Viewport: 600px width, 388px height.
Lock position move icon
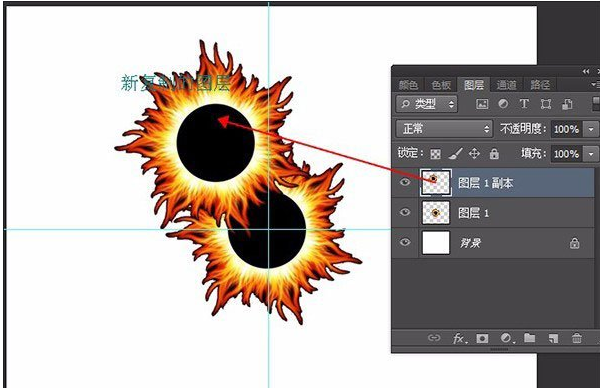[x=474, y=154]
